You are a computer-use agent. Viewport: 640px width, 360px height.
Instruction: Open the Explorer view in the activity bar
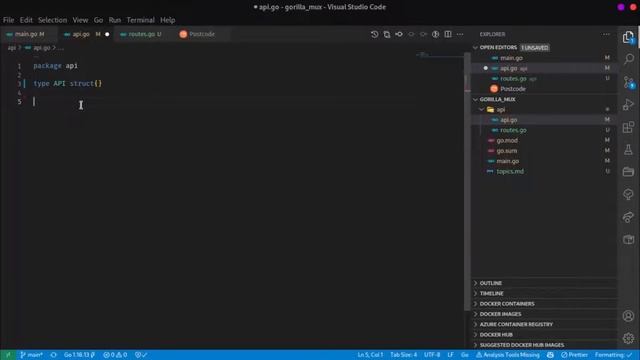tap(628, 37)
